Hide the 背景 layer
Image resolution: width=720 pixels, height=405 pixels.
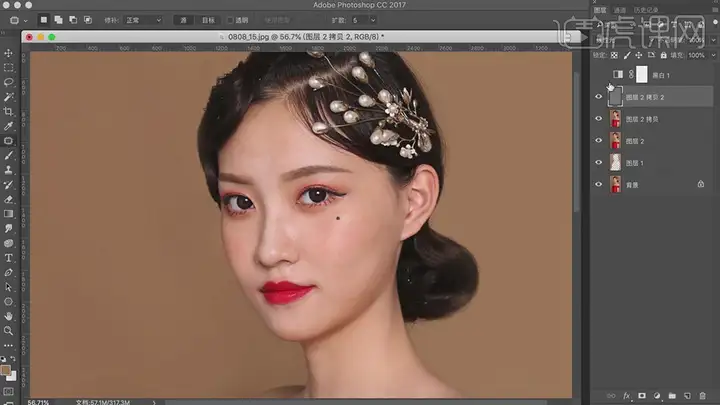click(x=598, y=184)
